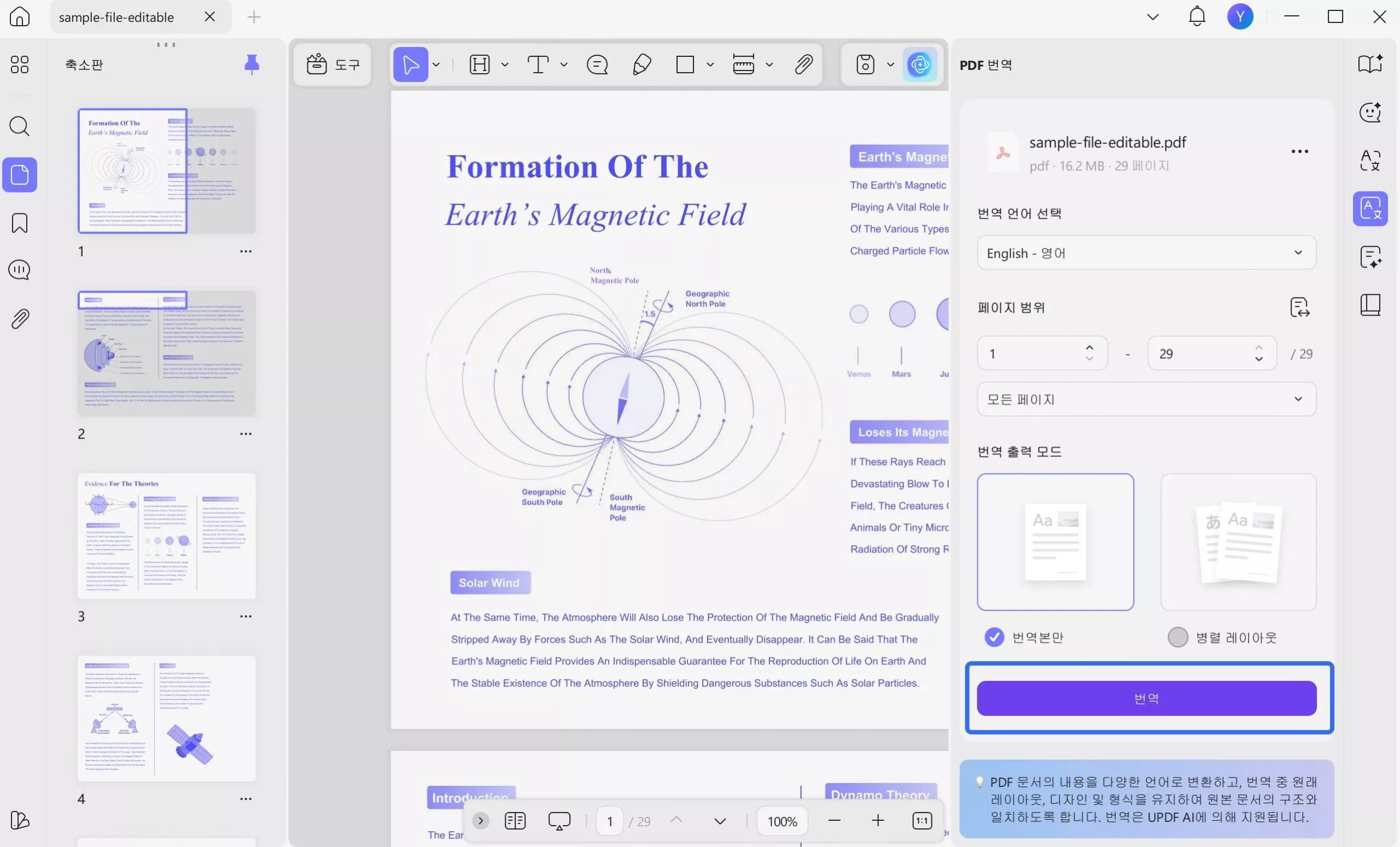Screen dimensions: 1400x847
Task: Click the end page field showing 29
Action: pos(1212,353)
